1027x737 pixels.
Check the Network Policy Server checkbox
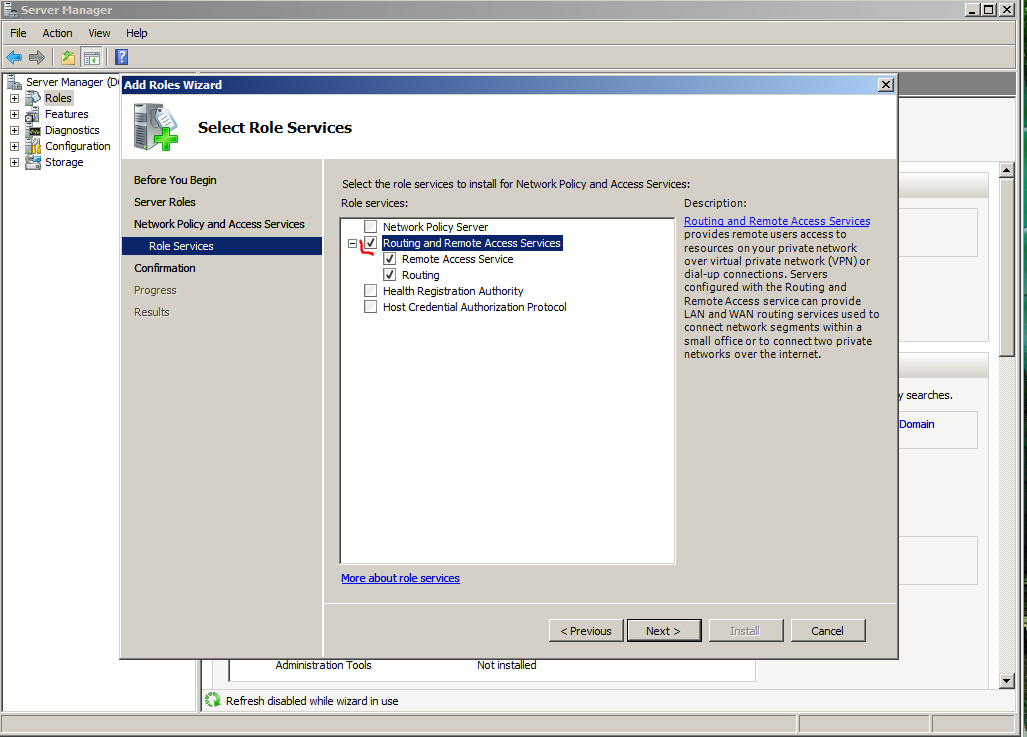(x=371, y=227)
